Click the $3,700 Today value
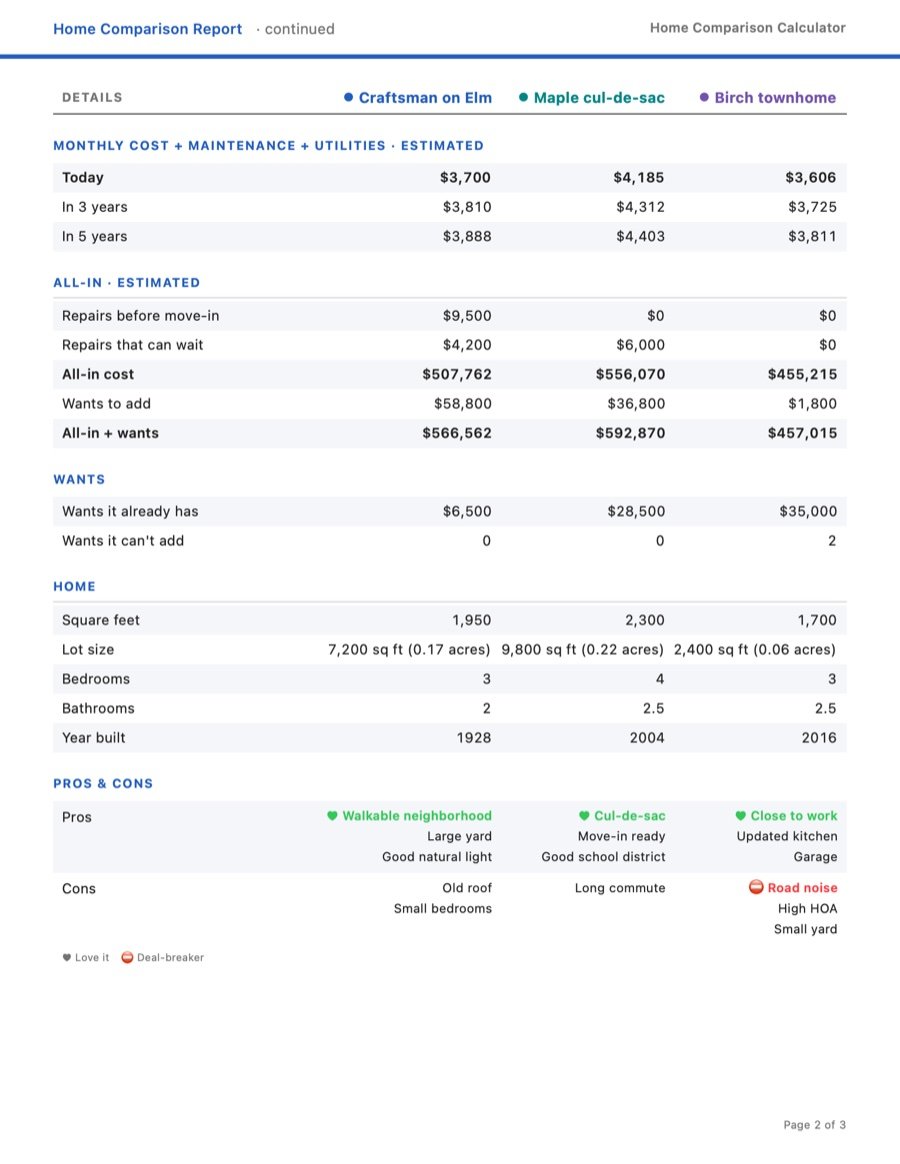The image size is (900, 1164). point(465,177)
